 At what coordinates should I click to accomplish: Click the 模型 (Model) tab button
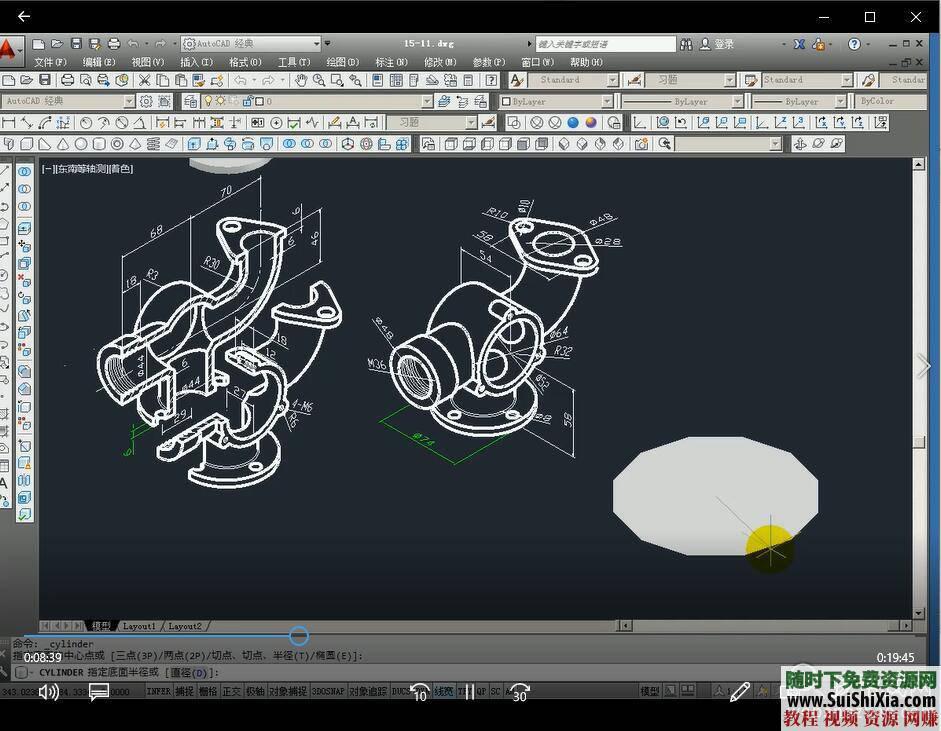[100, 625]
